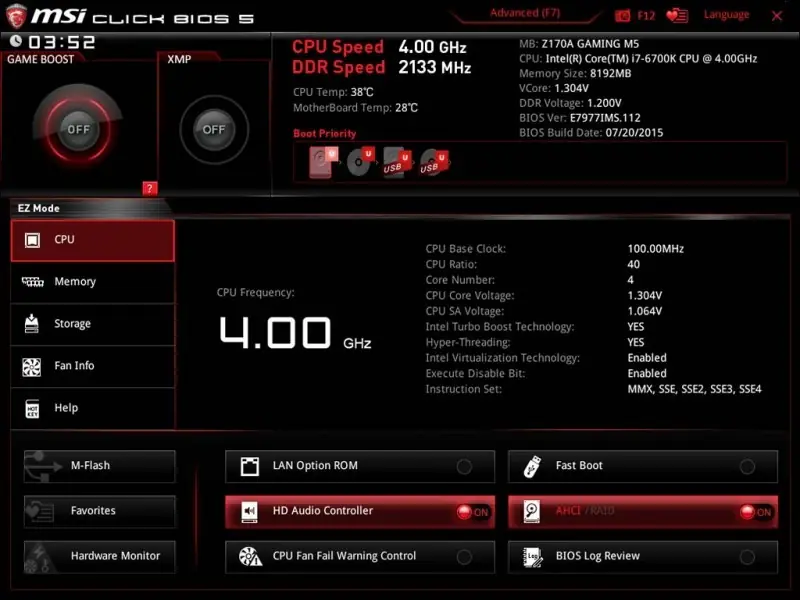Click the Help hotkey icon
This screenshot has height=600, width=800.
coord(32,409)
